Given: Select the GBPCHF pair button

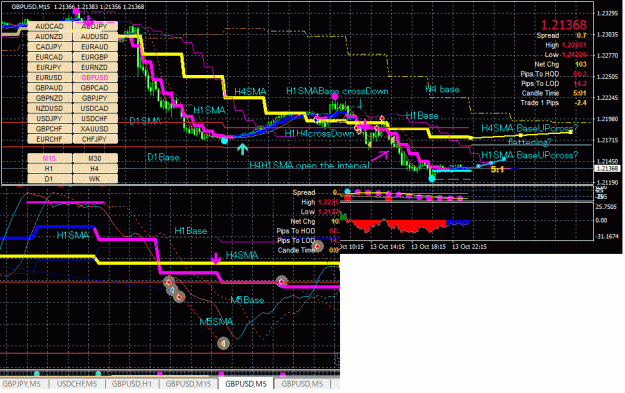Looking at the screenshot, I should pyautogui.click(x=49, y=129).
